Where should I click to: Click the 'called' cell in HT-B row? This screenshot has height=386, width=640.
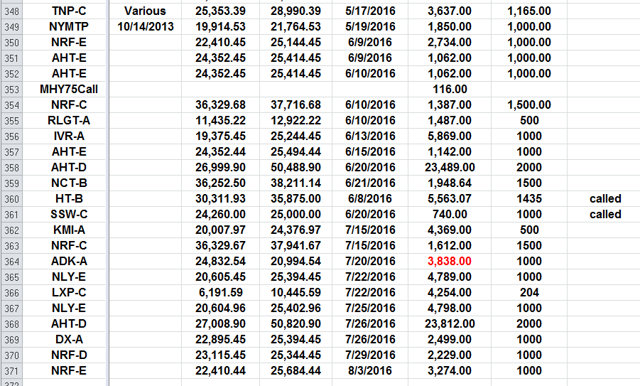(x=605, y=199)
